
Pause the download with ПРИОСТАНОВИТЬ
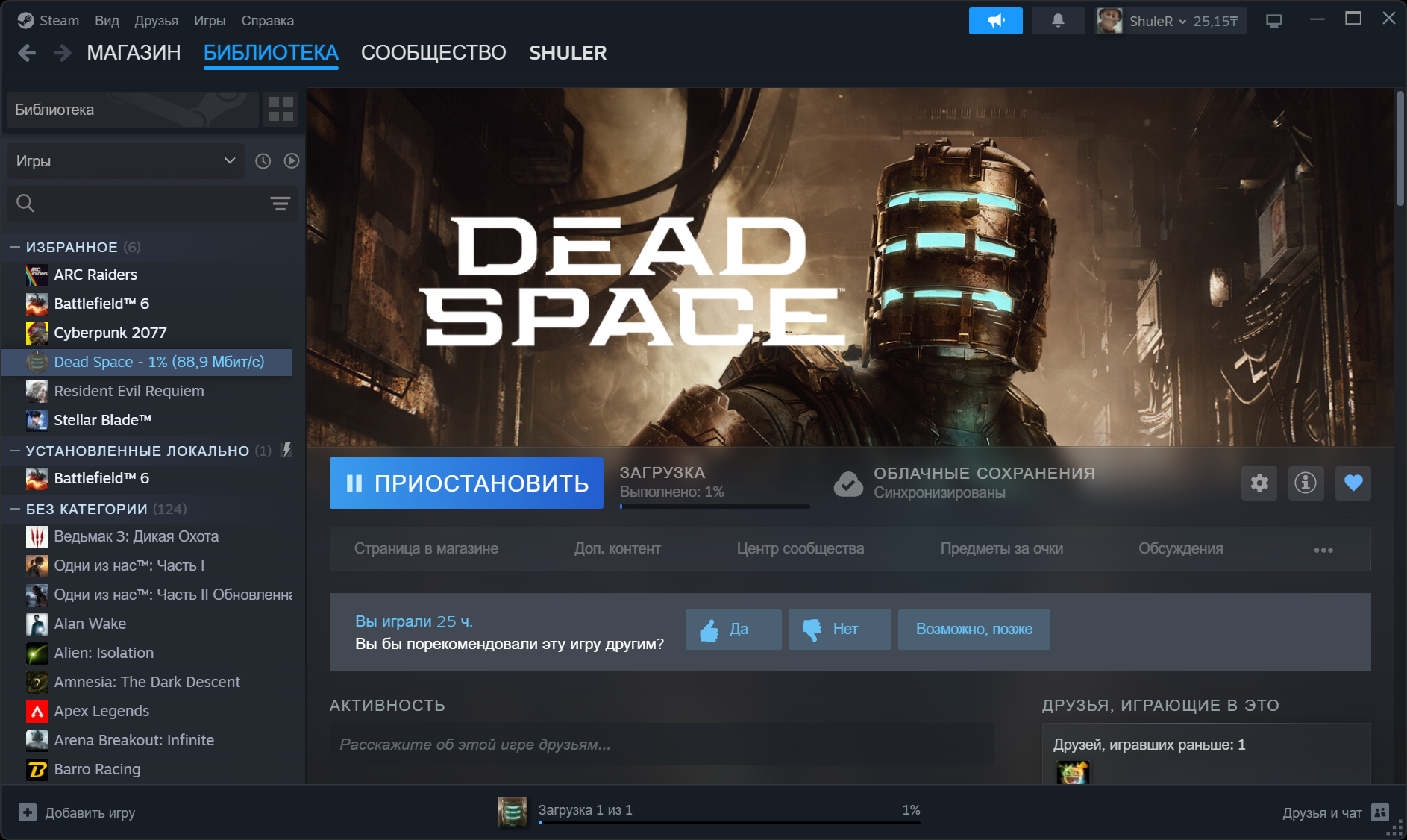point(466,483)
